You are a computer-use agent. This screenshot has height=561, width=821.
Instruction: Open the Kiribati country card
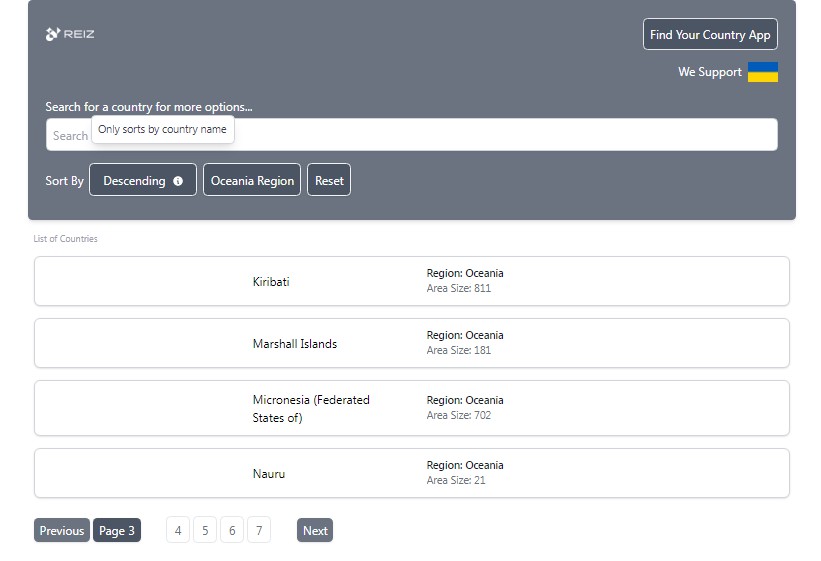411,281
